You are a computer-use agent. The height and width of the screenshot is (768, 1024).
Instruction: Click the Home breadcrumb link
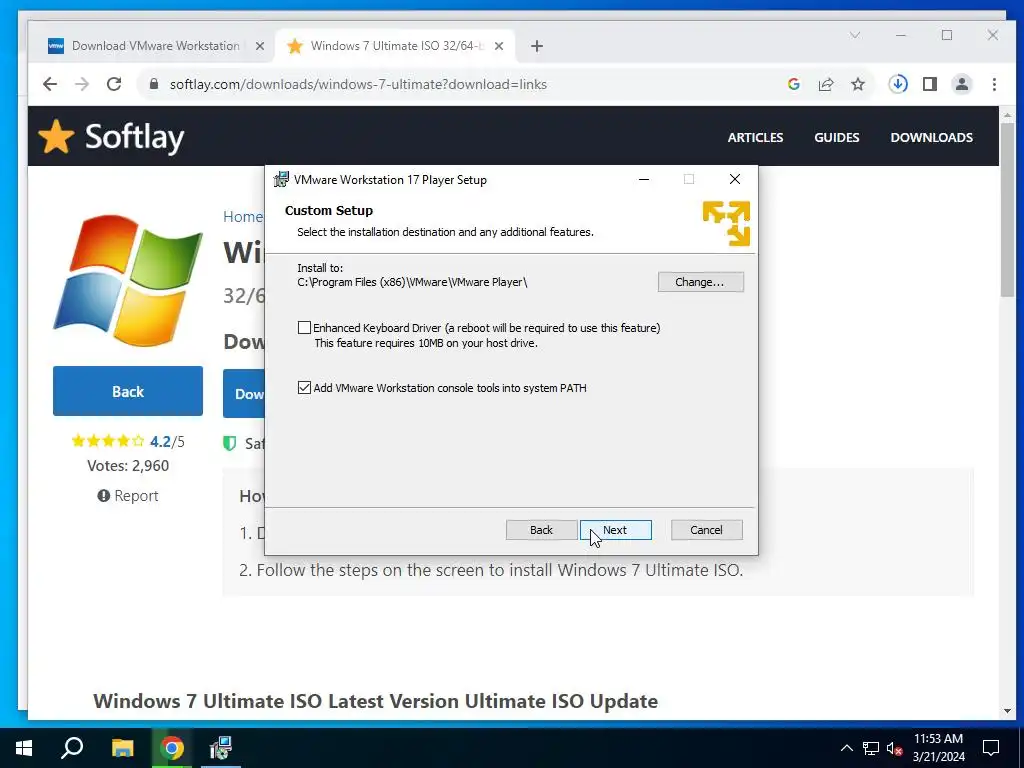(x=243, y=217)
